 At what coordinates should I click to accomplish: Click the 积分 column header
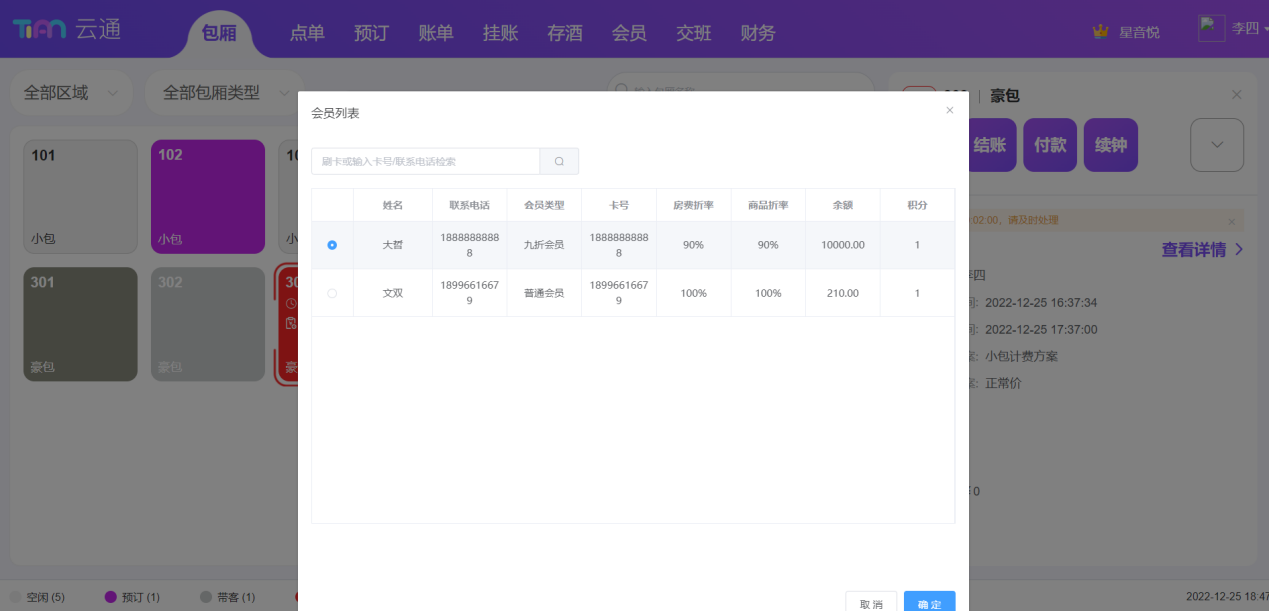click(917, 205)
